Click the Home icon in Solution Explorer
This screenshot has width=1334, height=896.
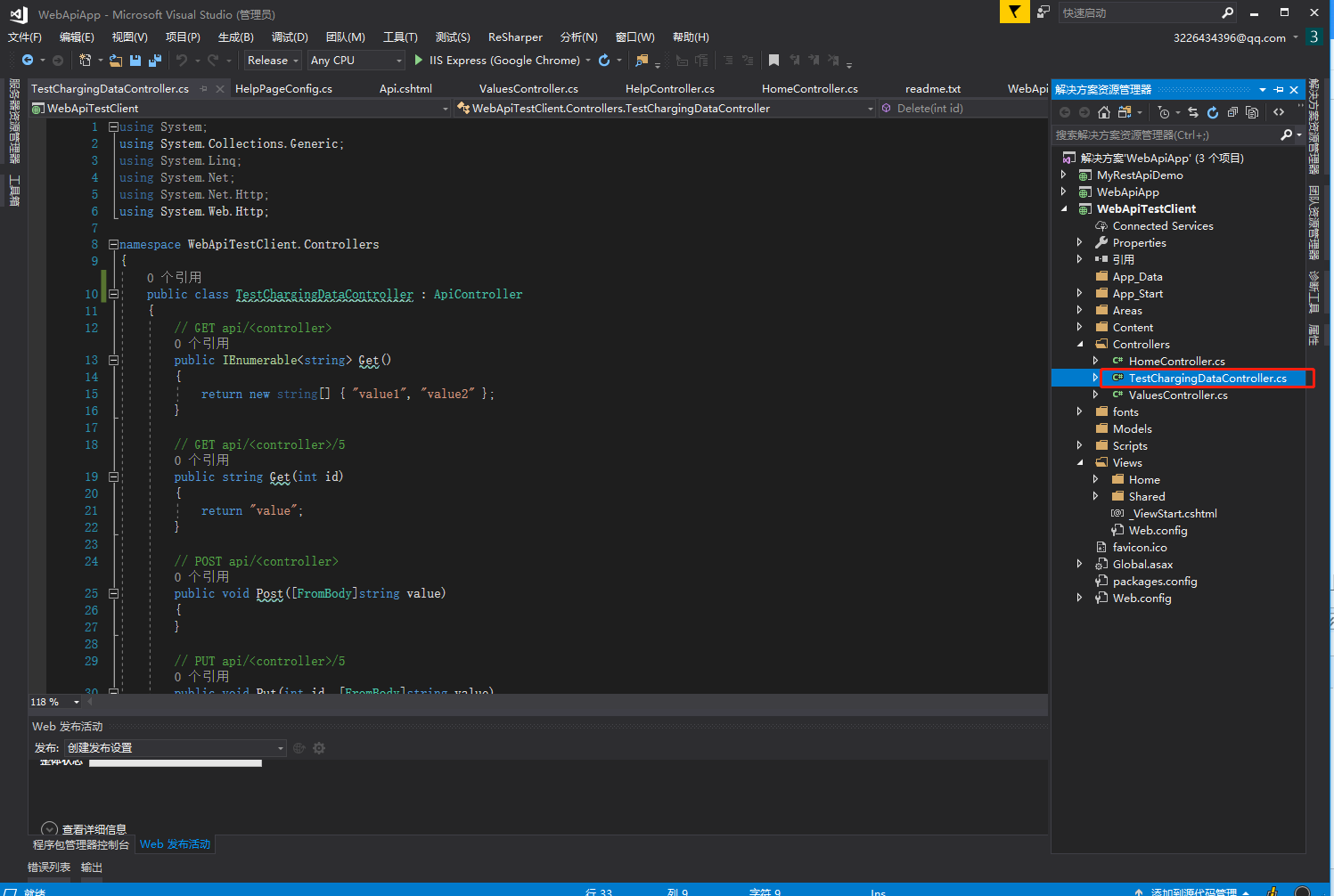tap(1104, 112)
